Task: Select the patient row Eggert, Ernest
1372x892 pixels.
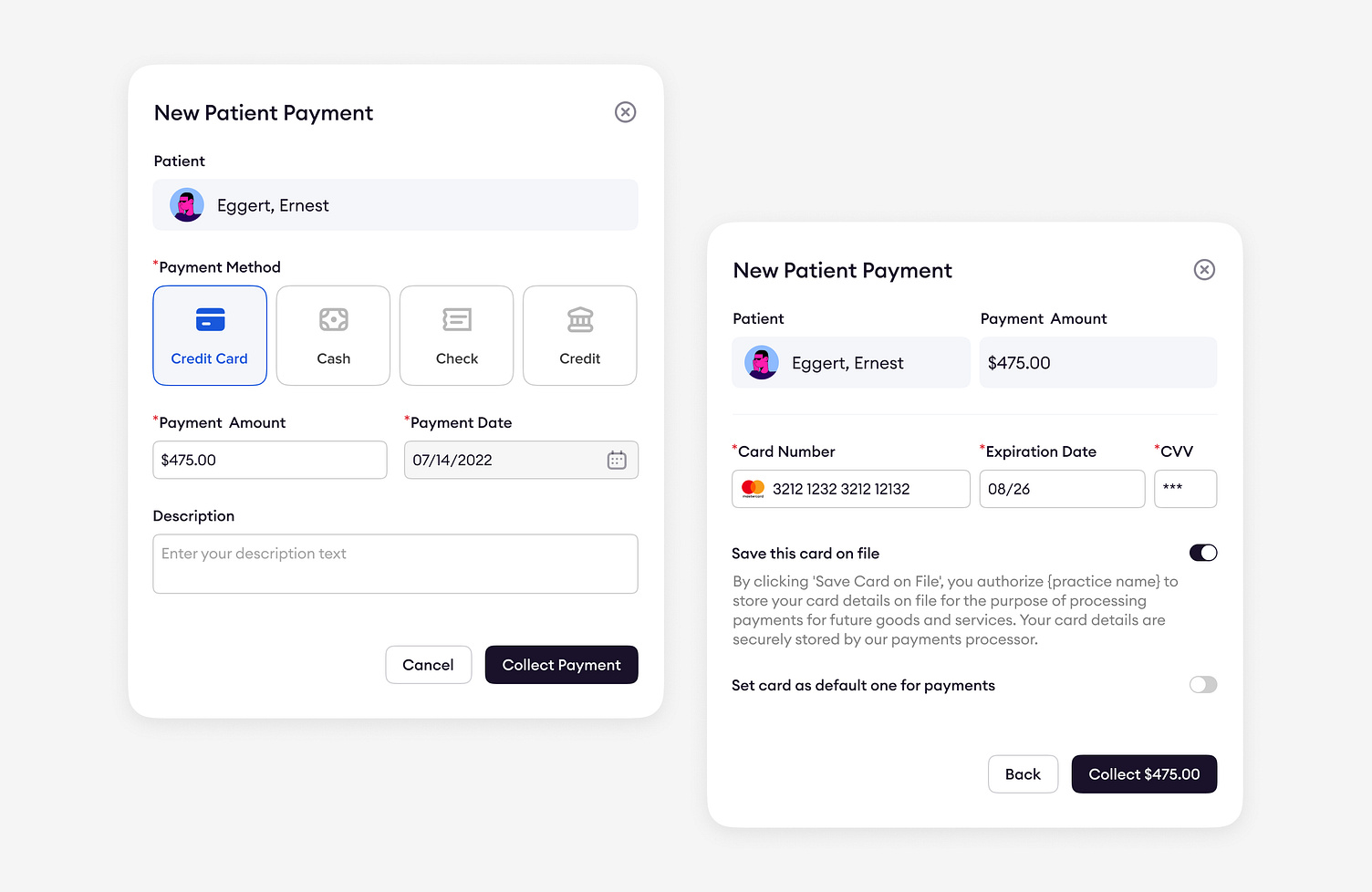Action: pyautogui.click(x=395, y=205)
